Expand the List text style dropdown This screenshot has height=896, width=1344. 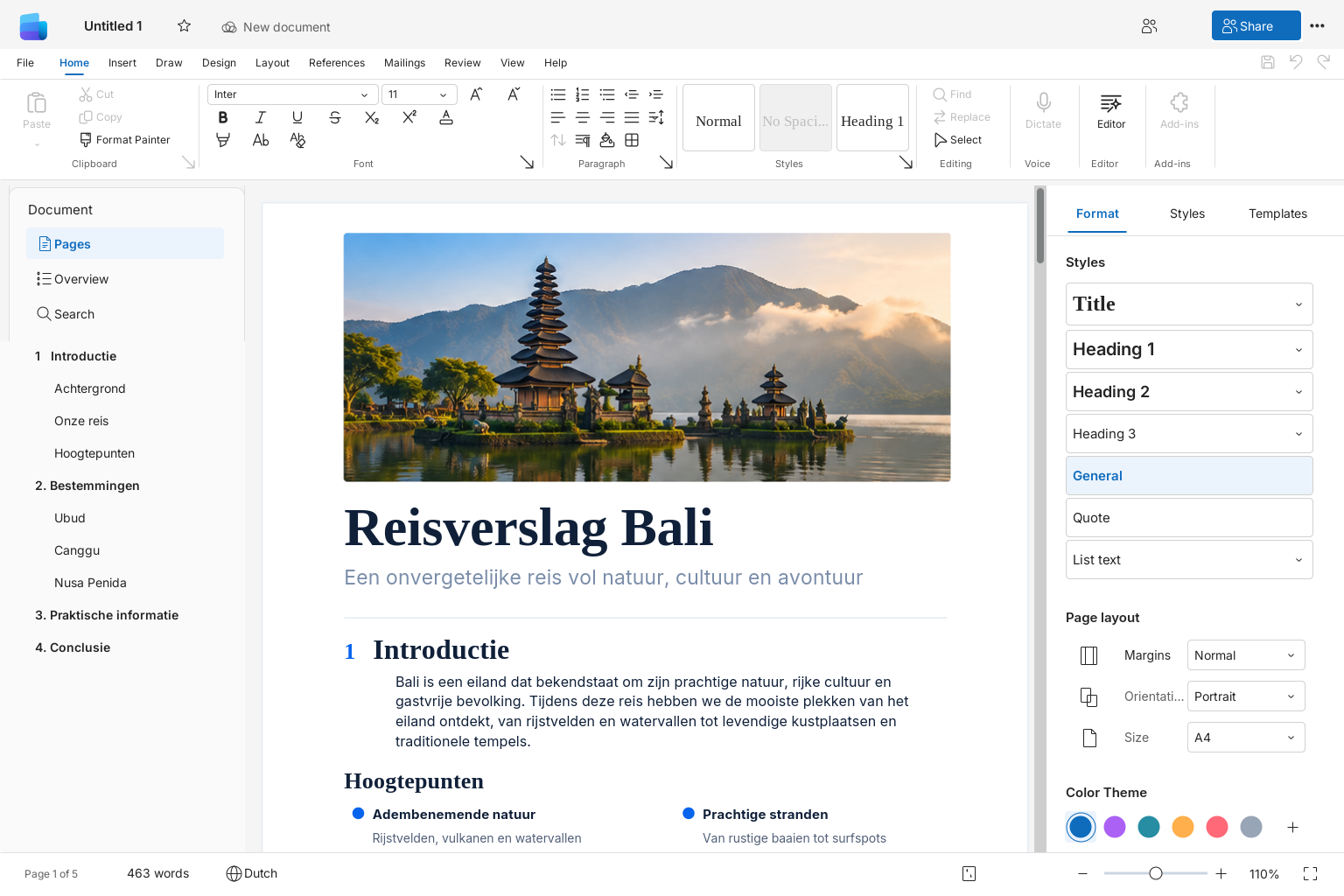(1298, 560)
